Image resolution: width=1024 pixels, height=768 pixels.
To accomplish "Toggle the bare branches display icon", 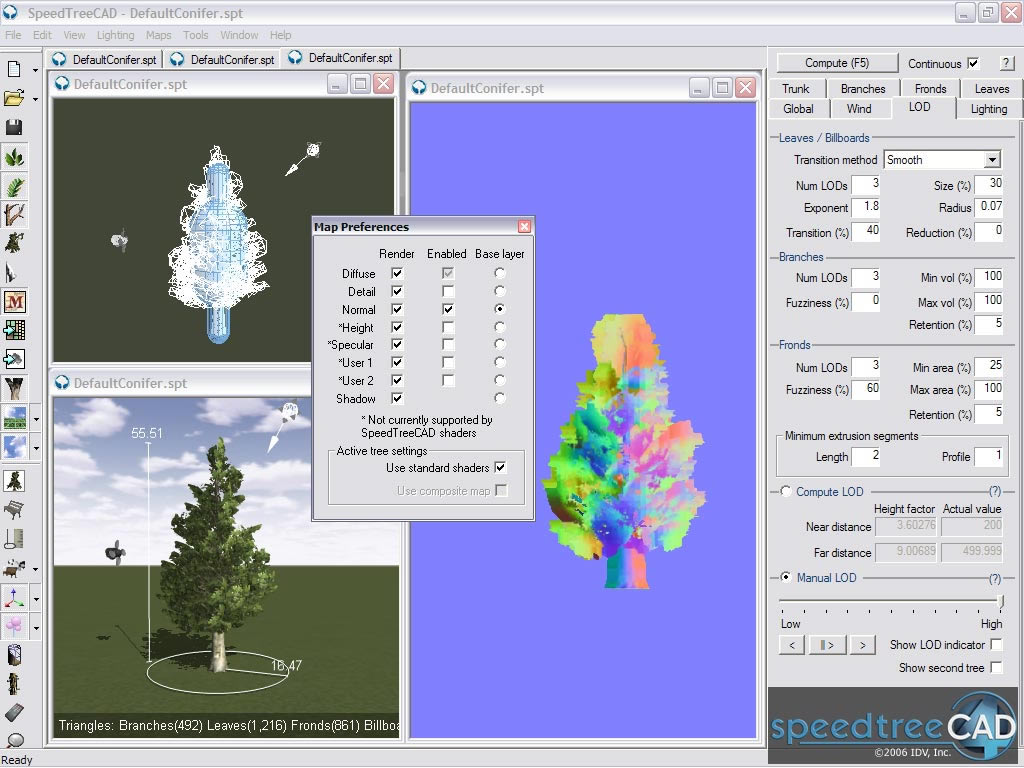I will coord(14,215).
